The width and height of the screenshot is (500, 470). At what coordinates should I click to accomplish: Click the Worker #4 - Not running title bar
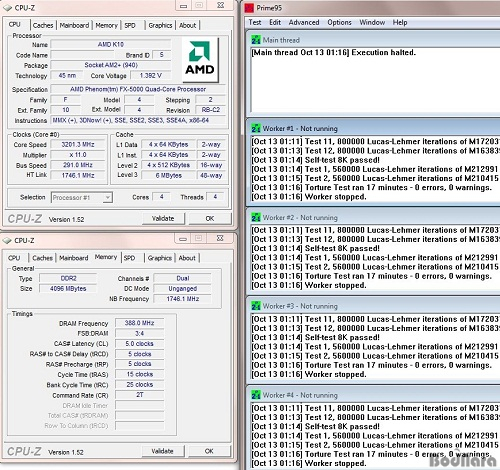point(373,395)
